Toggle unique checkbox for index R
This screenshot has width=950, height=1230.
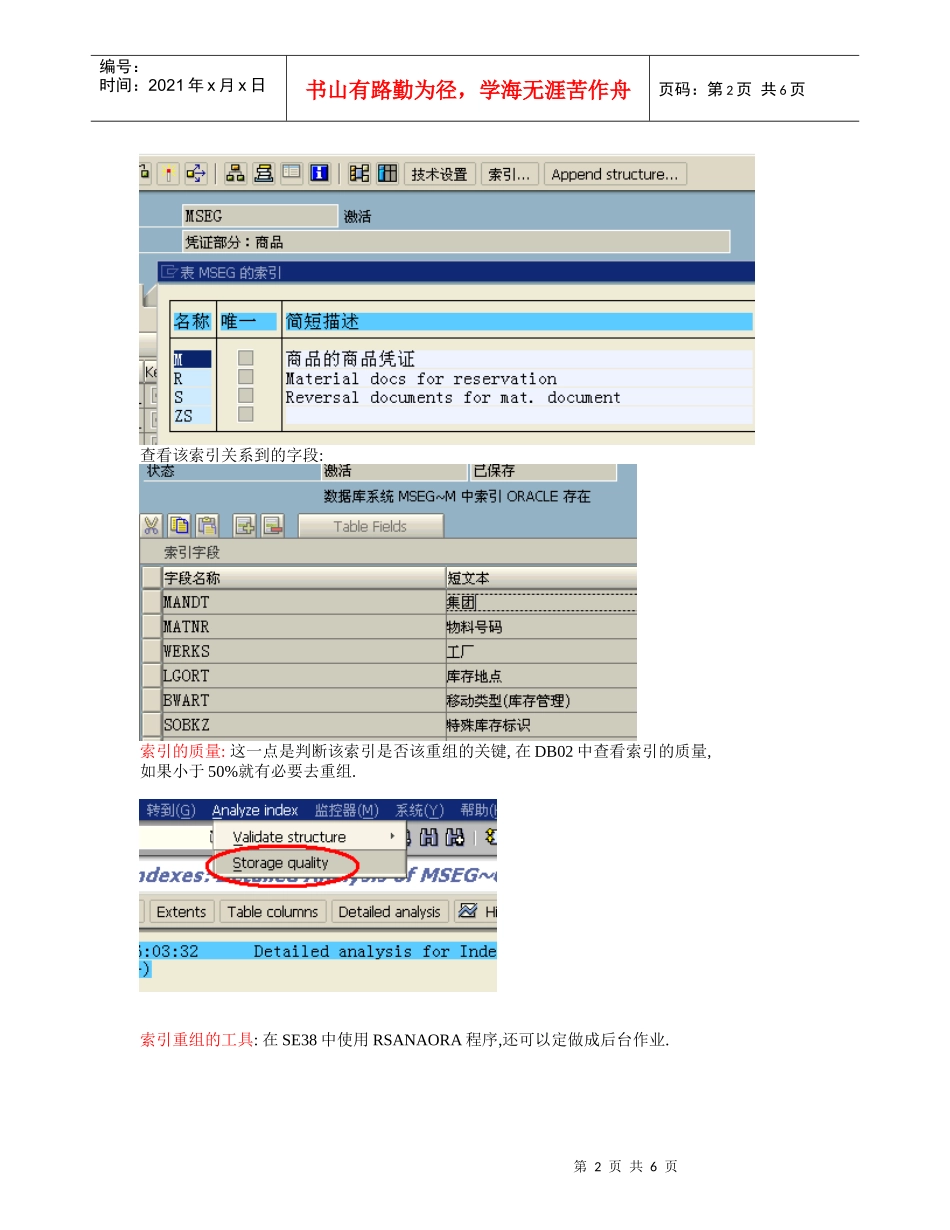pyautogui.click(x=245, y=377)
